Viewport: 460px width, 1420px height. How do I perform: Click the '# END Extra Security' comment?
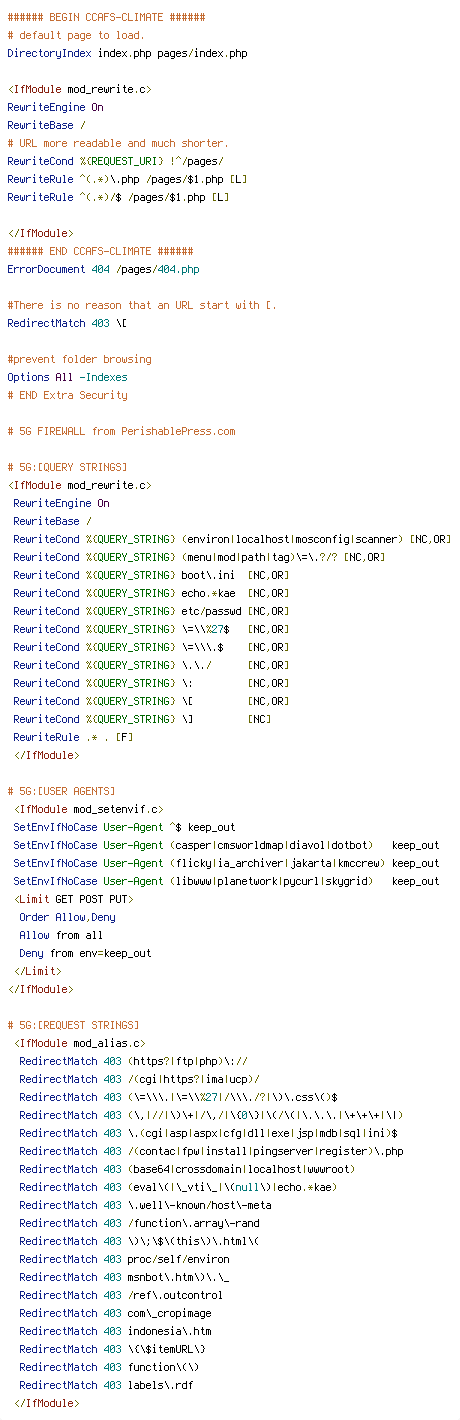click(x=67, y=395)
